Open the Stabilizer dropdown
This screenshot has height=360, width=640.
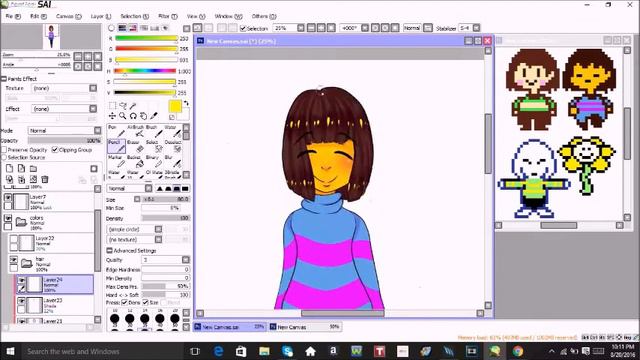coord(476,28)
